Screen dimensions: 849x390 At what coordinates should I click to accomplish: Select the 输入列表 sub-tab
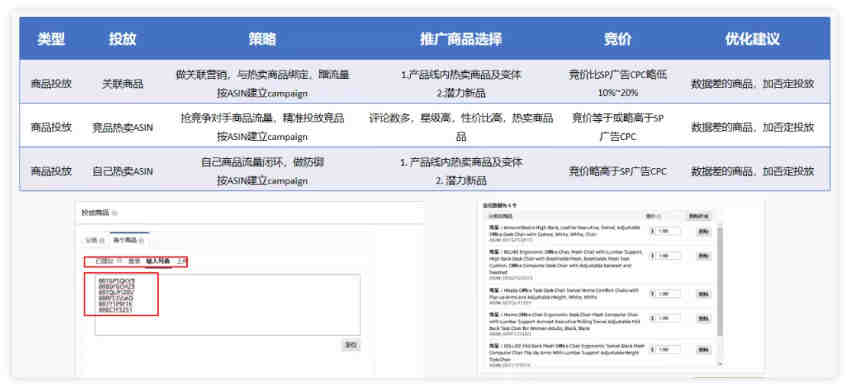coord(158,261)
